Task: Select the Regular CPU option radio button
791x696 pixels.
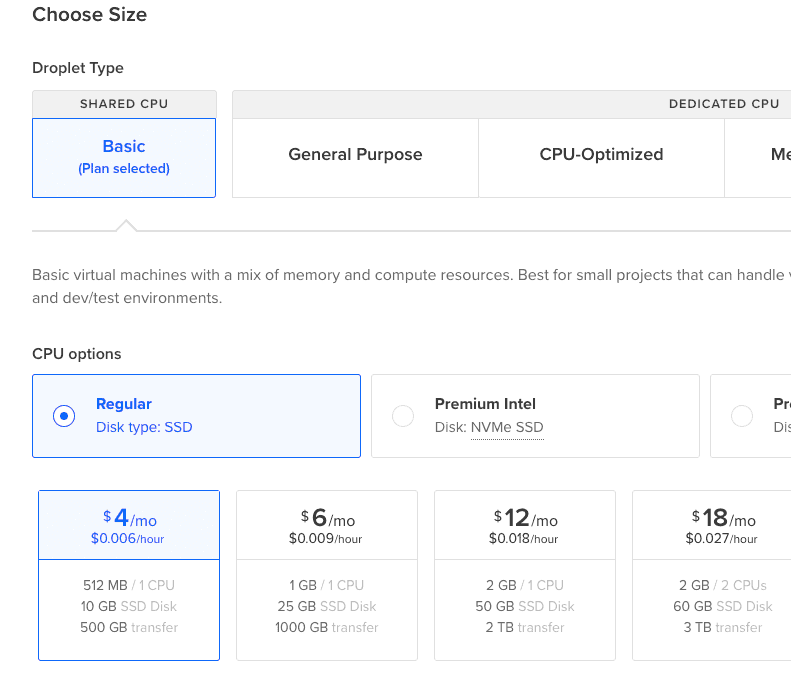Action: click(64, 416)
